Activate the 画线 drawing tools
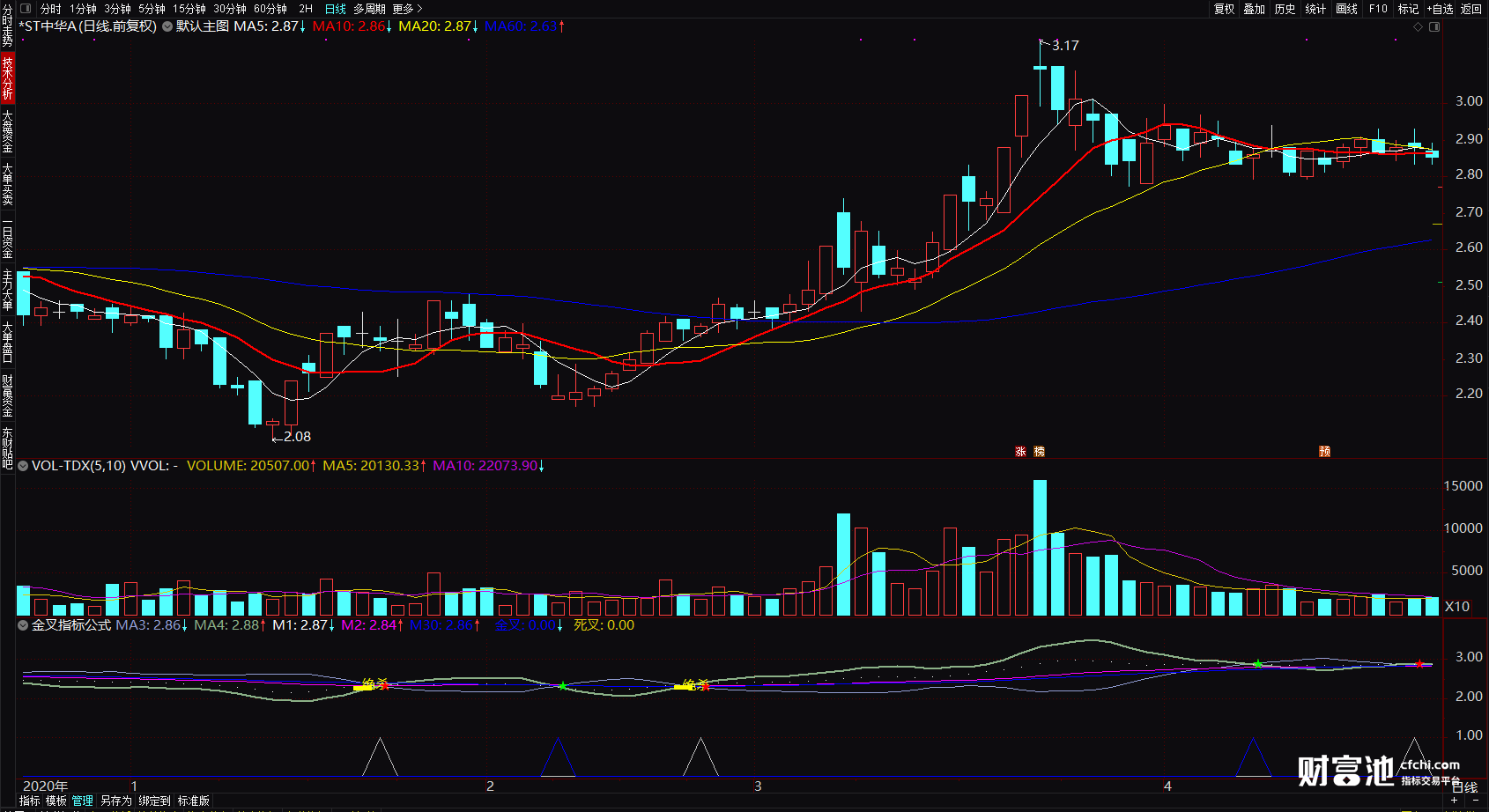Viewport: 1489px width, 812px height. coord(1347,9)
